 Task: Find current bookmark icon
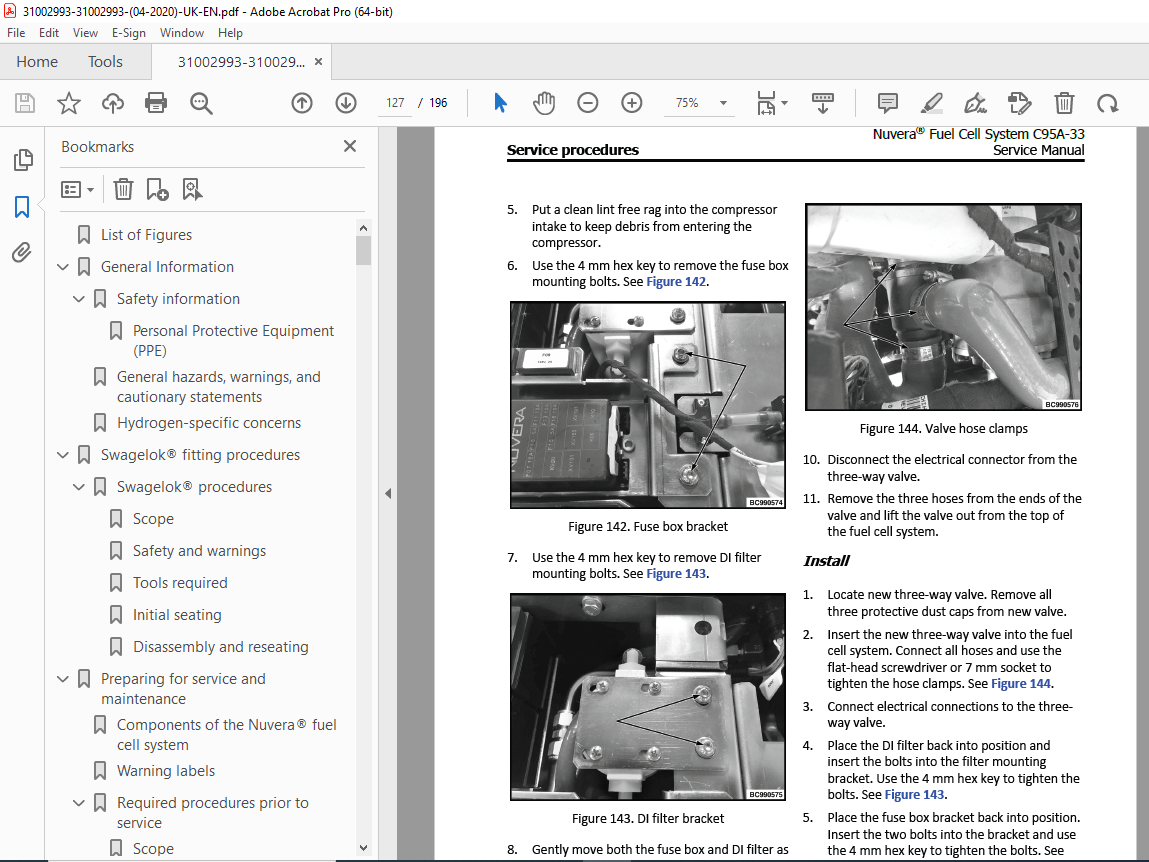pyautogui.click(x=192, y=190)
